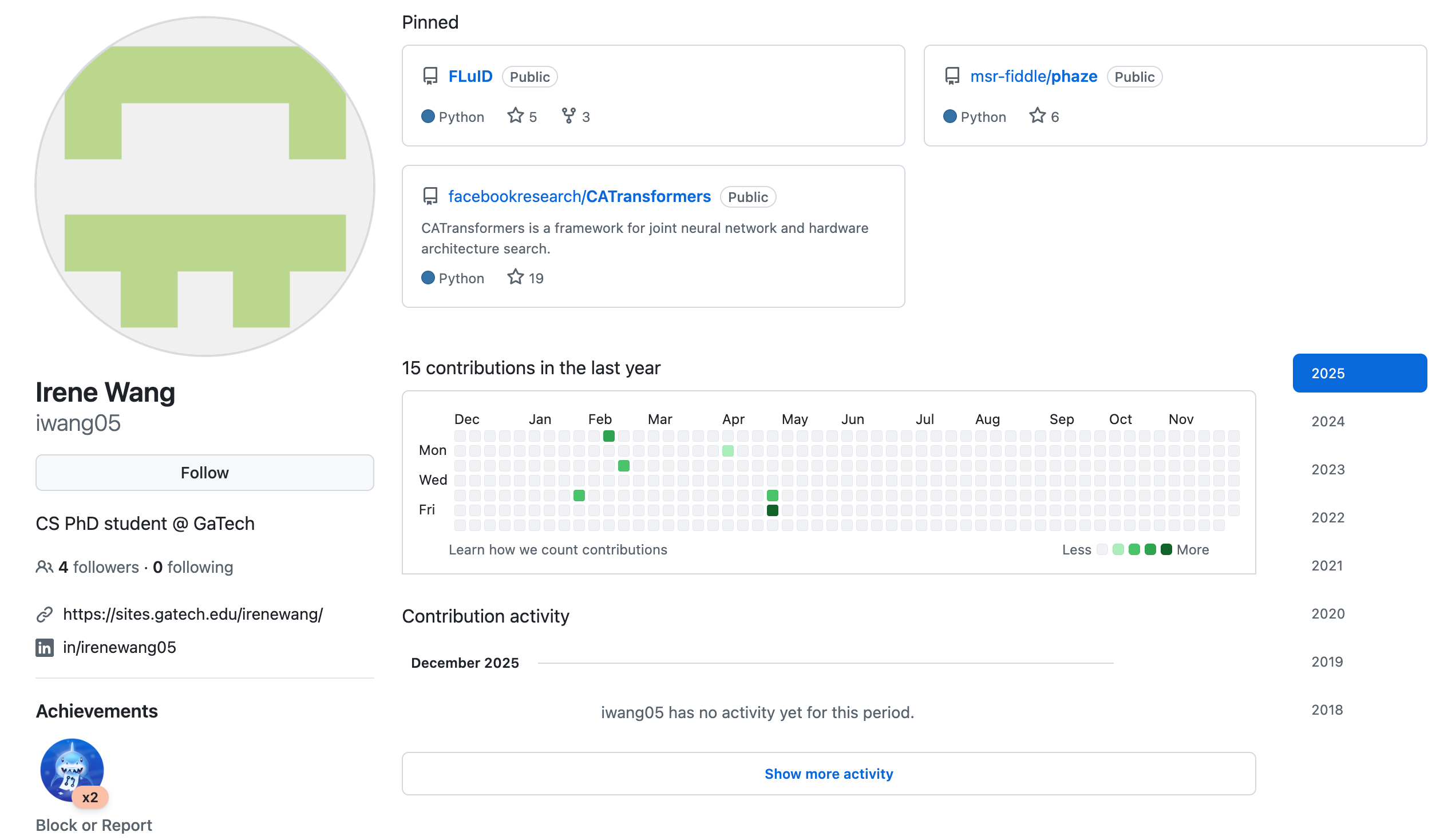This screenshot has height=840, width=1440.
Task: Click the CATransformers star count icon
Action: coord(515,278)
